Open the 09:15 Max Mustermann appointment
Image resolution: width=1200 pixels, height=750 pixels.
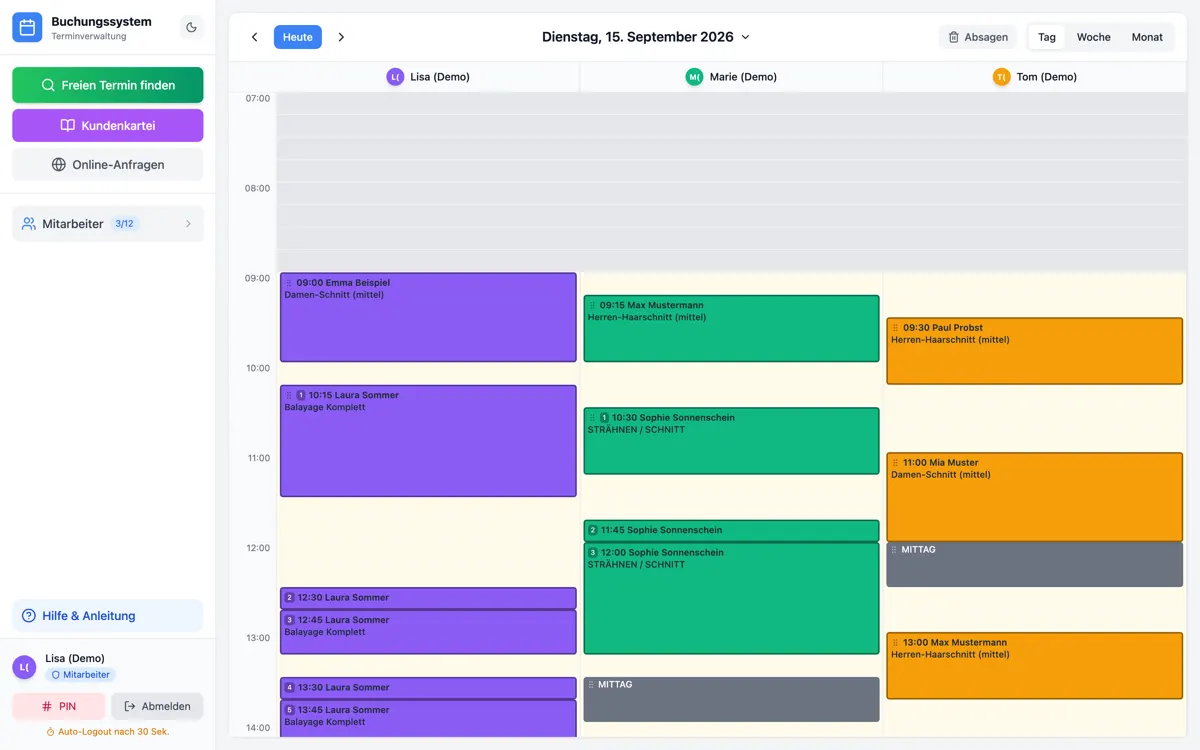point(731,328)
